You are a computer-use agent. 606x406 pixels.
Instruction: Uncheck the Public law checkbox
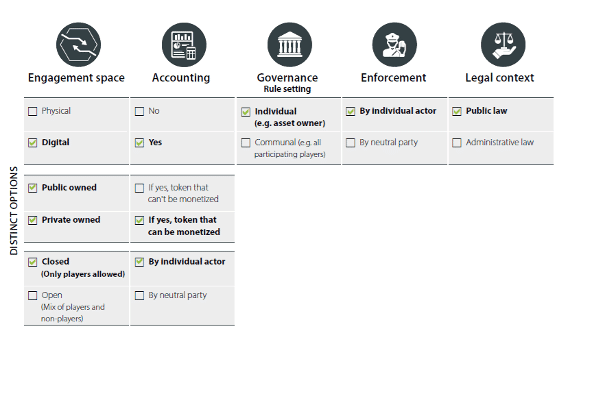pyautogui.click(x=457, y=112)
